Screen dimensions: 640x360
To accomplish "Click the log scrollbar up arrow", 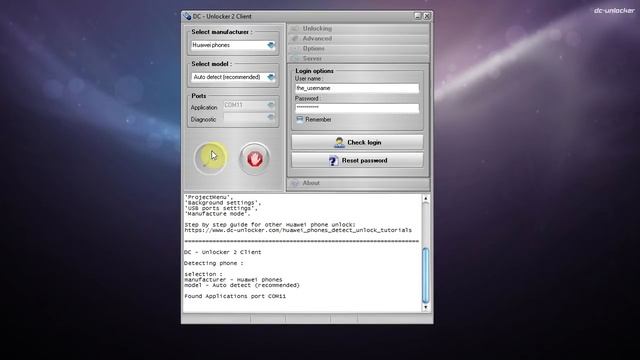I will pyautogui.click(x=426, y=199).
